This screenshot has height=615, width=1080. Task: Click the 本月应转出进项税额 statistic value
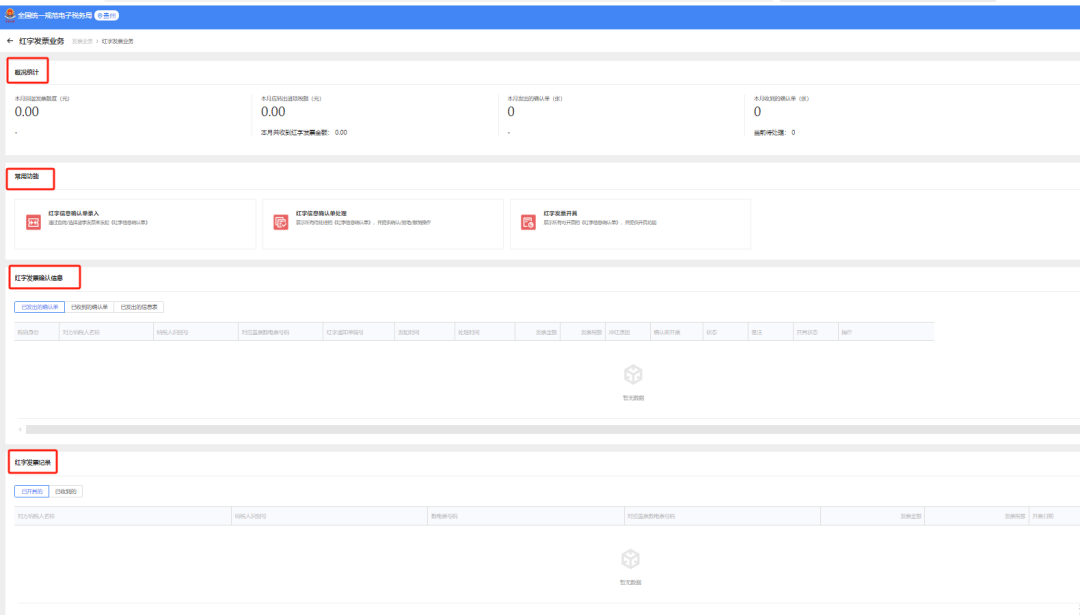pyautogui.click(x=273, y=112)
